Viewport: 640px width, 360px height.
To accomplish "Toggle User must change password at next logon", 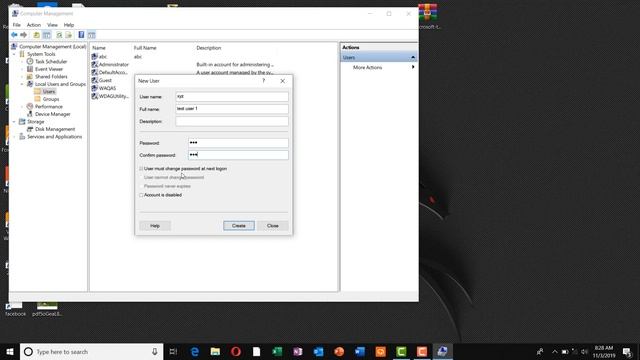I will click(142, 169).
